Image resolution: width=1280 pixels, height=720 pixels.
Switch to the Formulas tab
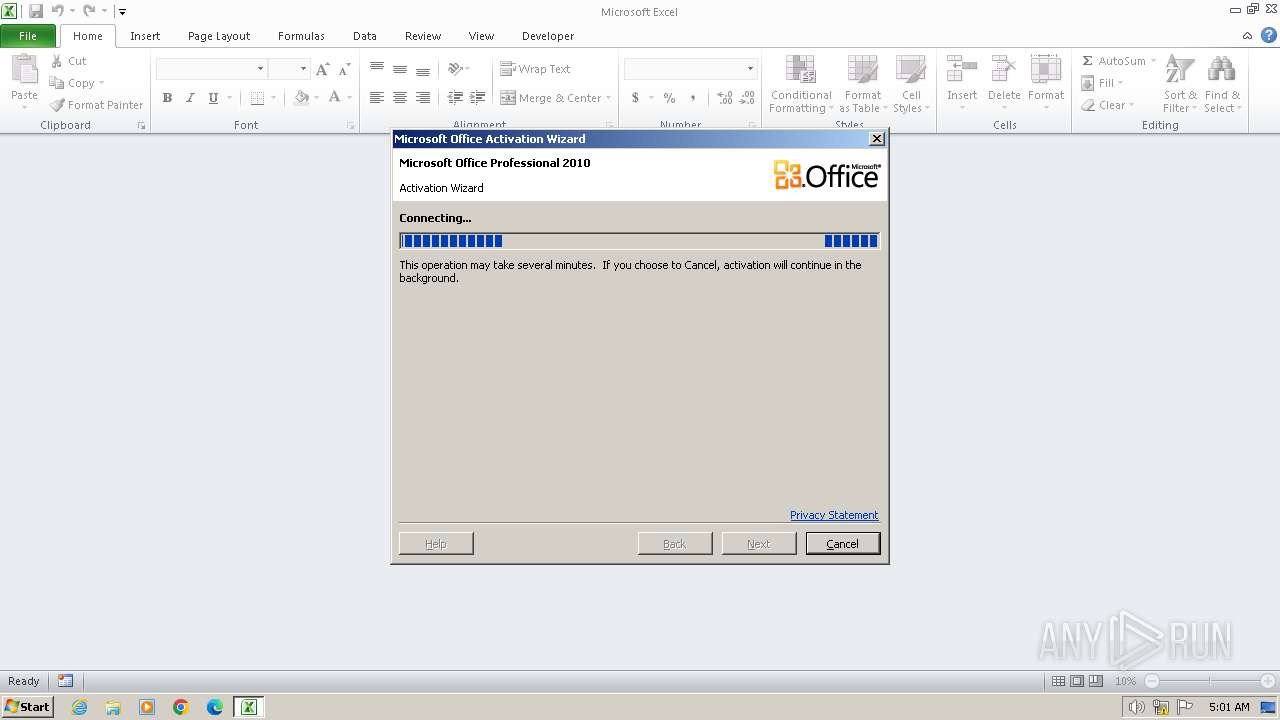tap(301, 36)
